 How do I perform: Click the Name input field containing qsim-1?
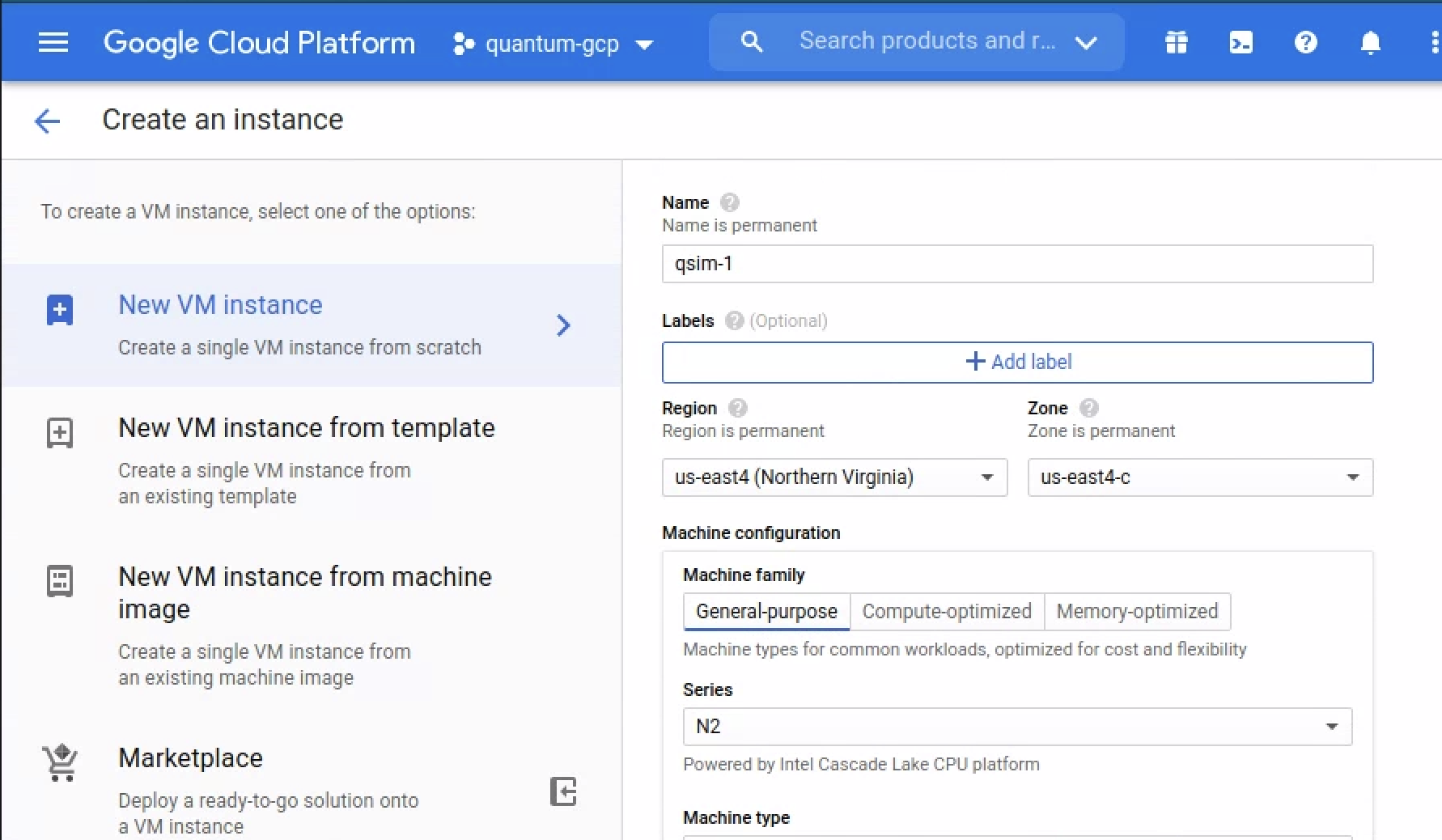[x=1017, y=264]
